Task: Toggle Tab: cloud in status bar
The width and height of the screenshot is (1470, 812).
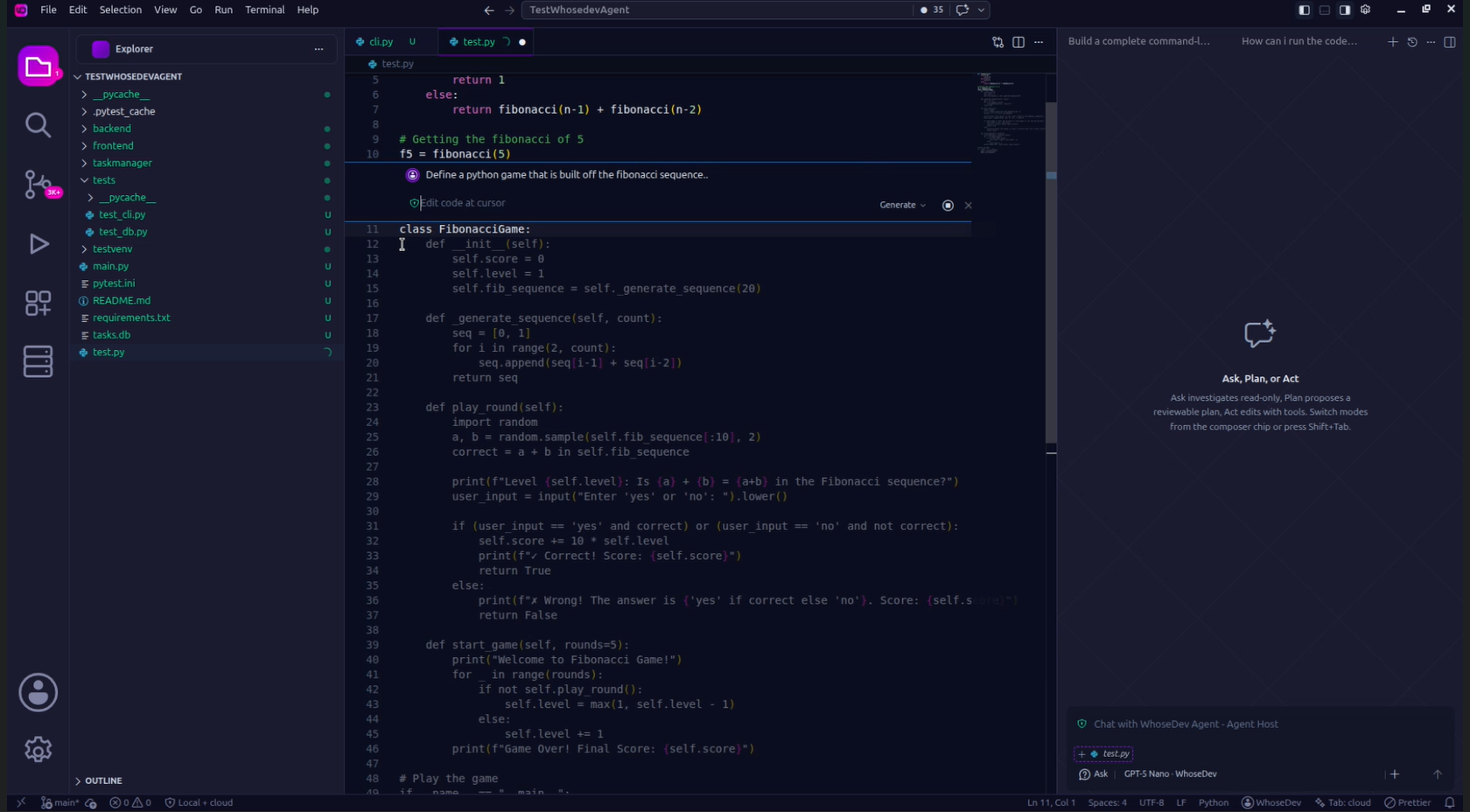Action: pos(1343,802)
